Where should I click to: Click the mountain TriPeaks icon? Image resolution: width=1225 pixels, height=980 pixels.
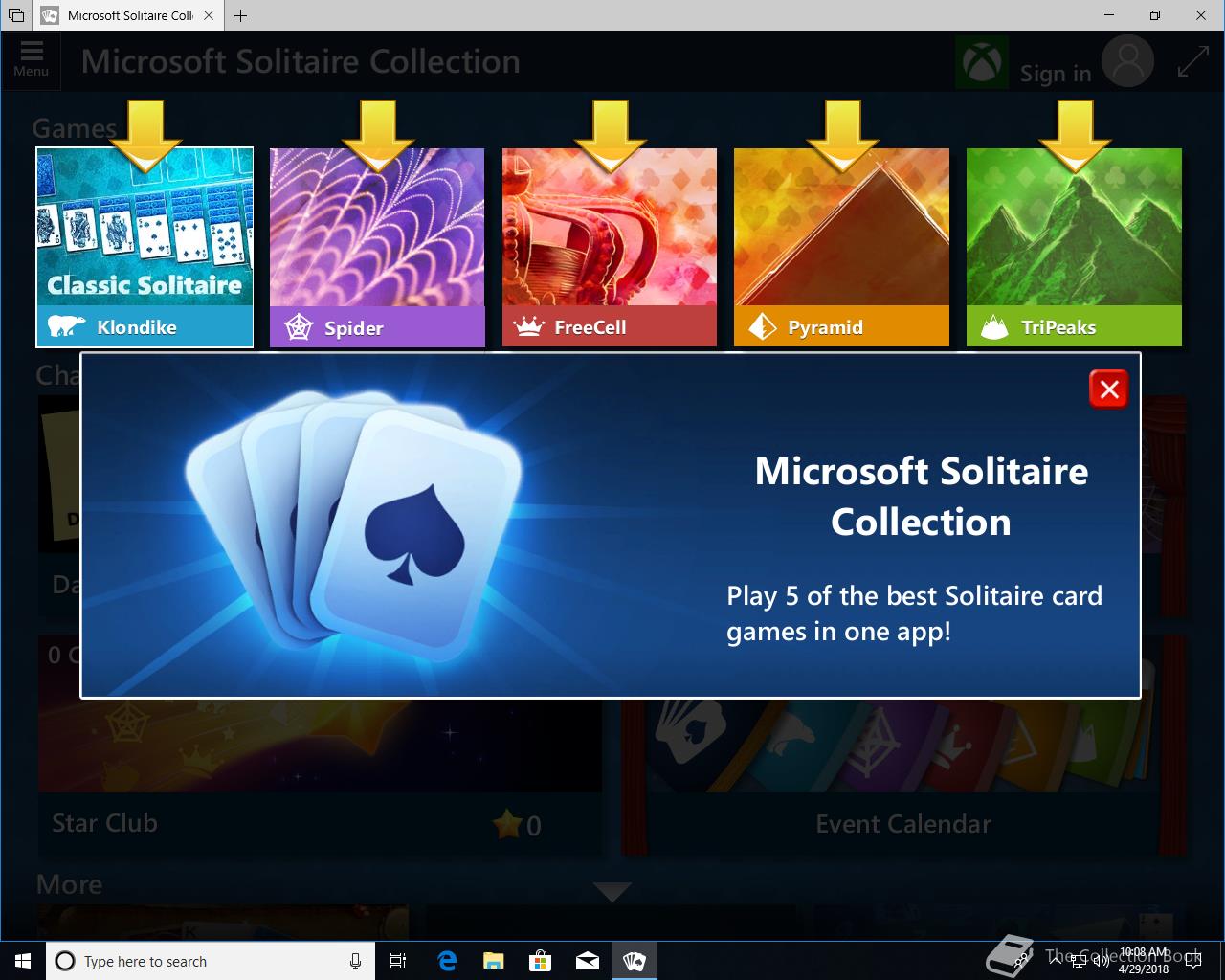coord(994,327)
